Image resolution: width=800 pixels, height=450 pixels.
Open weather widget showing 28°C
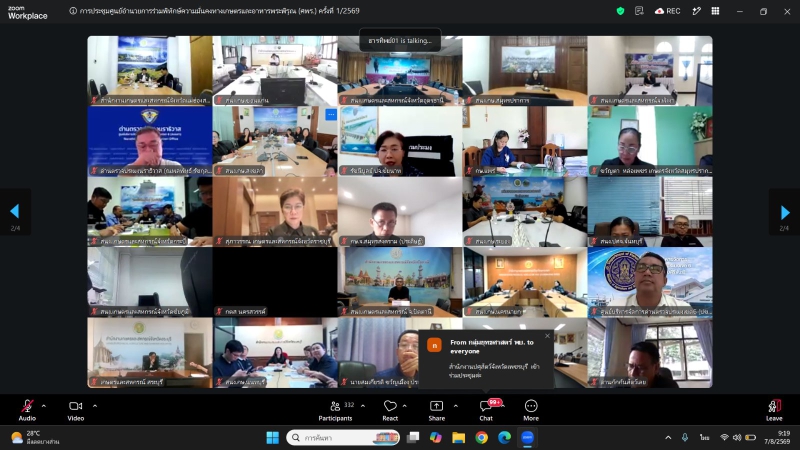[x=35, y=437]
